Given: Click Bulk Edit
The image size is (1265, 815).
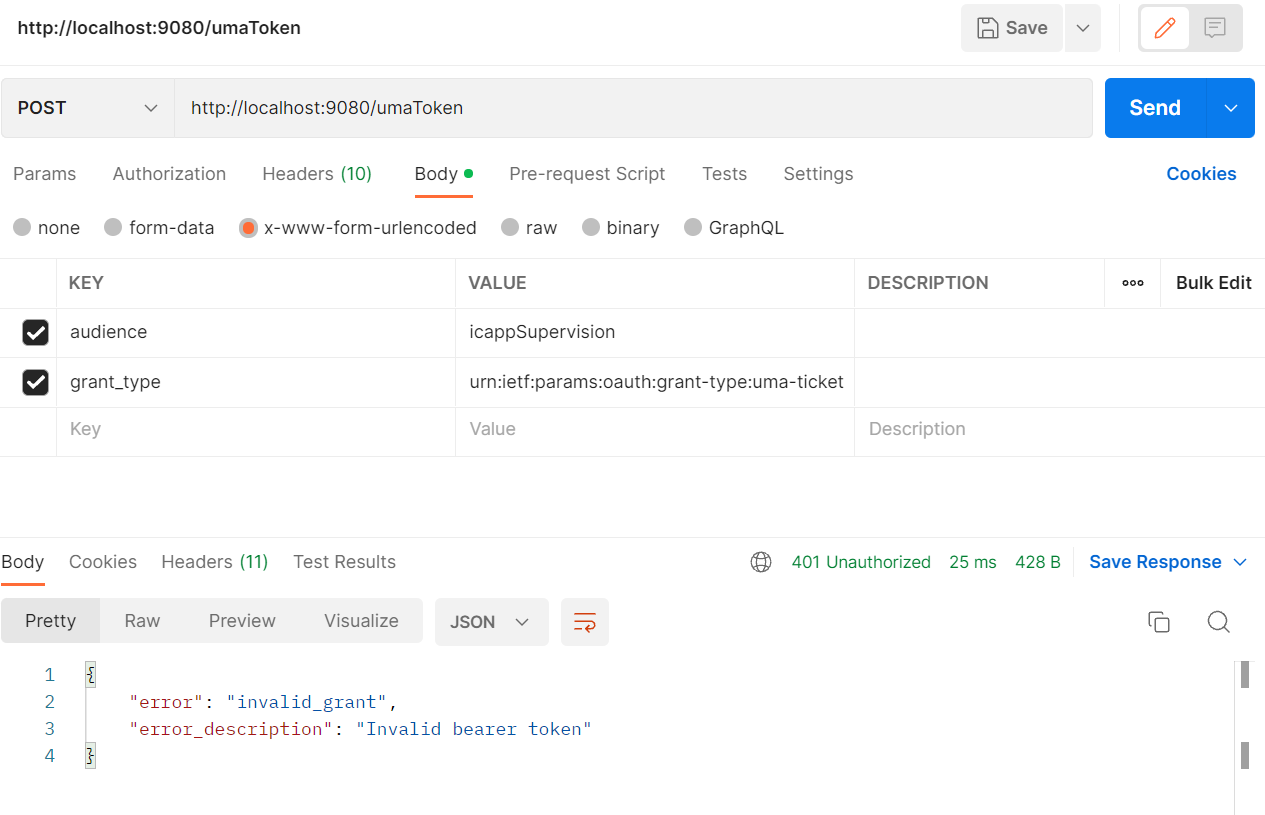Looking at the screenshot, I should (1213, 283).
